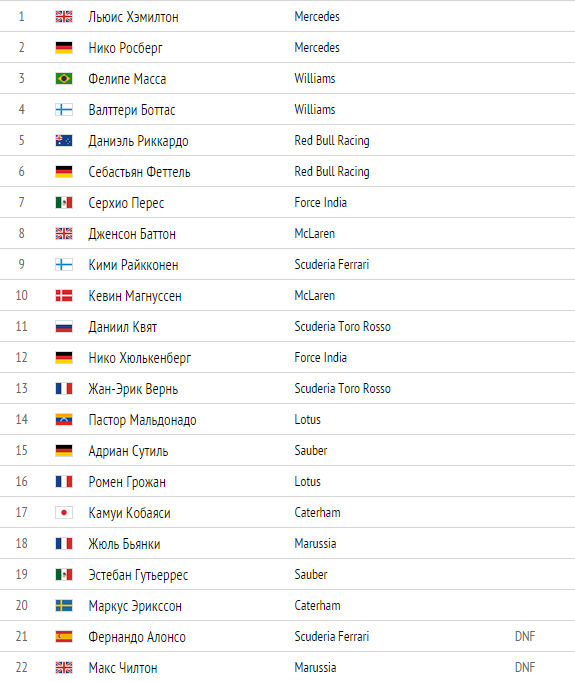The image size is (575, 682).
Task: Click the Sauber team for Адриан Сутиль
Action: pos(311,451)
